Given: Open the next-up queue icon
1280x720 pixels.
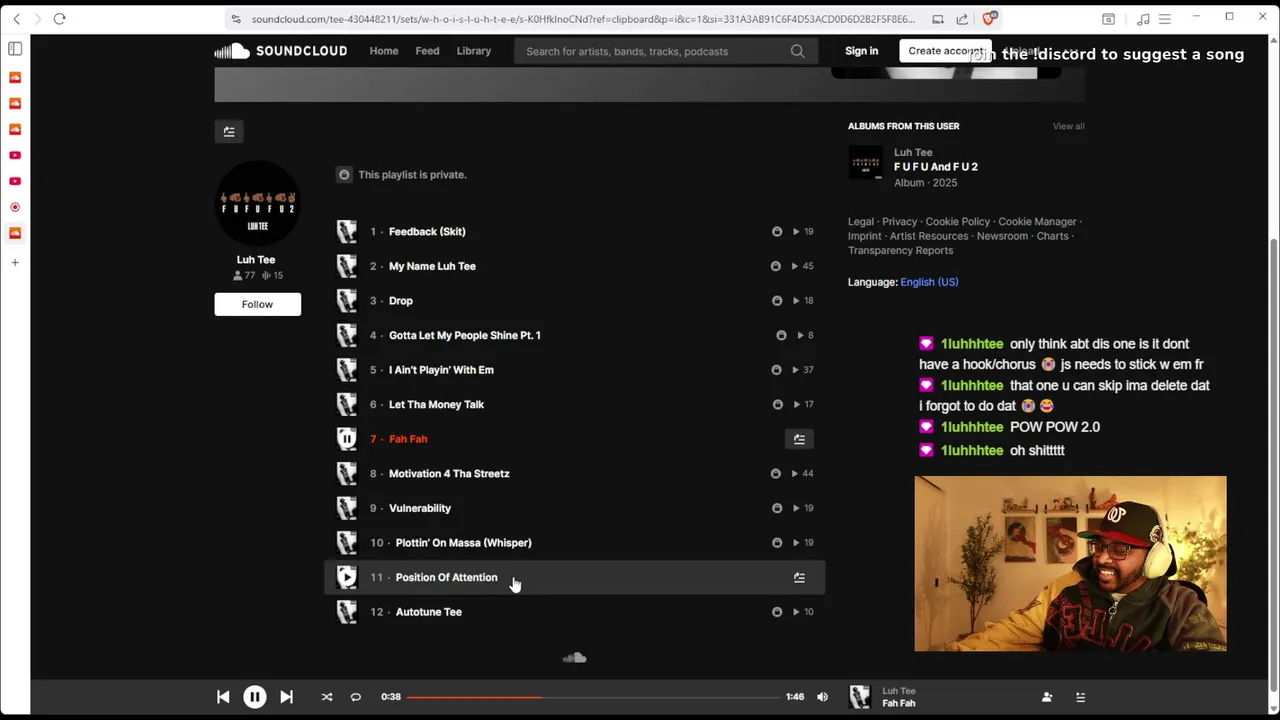Looking at the screenshot, I should tap(1080, 697).
